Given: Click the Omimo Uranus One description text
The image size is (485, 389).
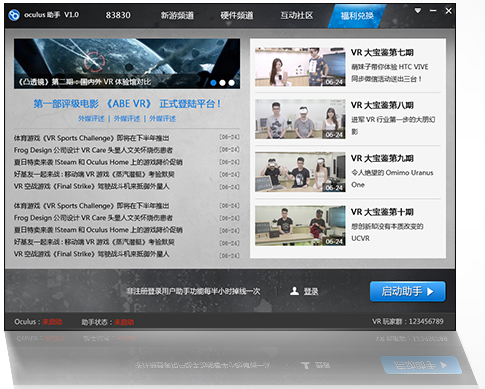Looking at the screenshot, I should point(392,179).
